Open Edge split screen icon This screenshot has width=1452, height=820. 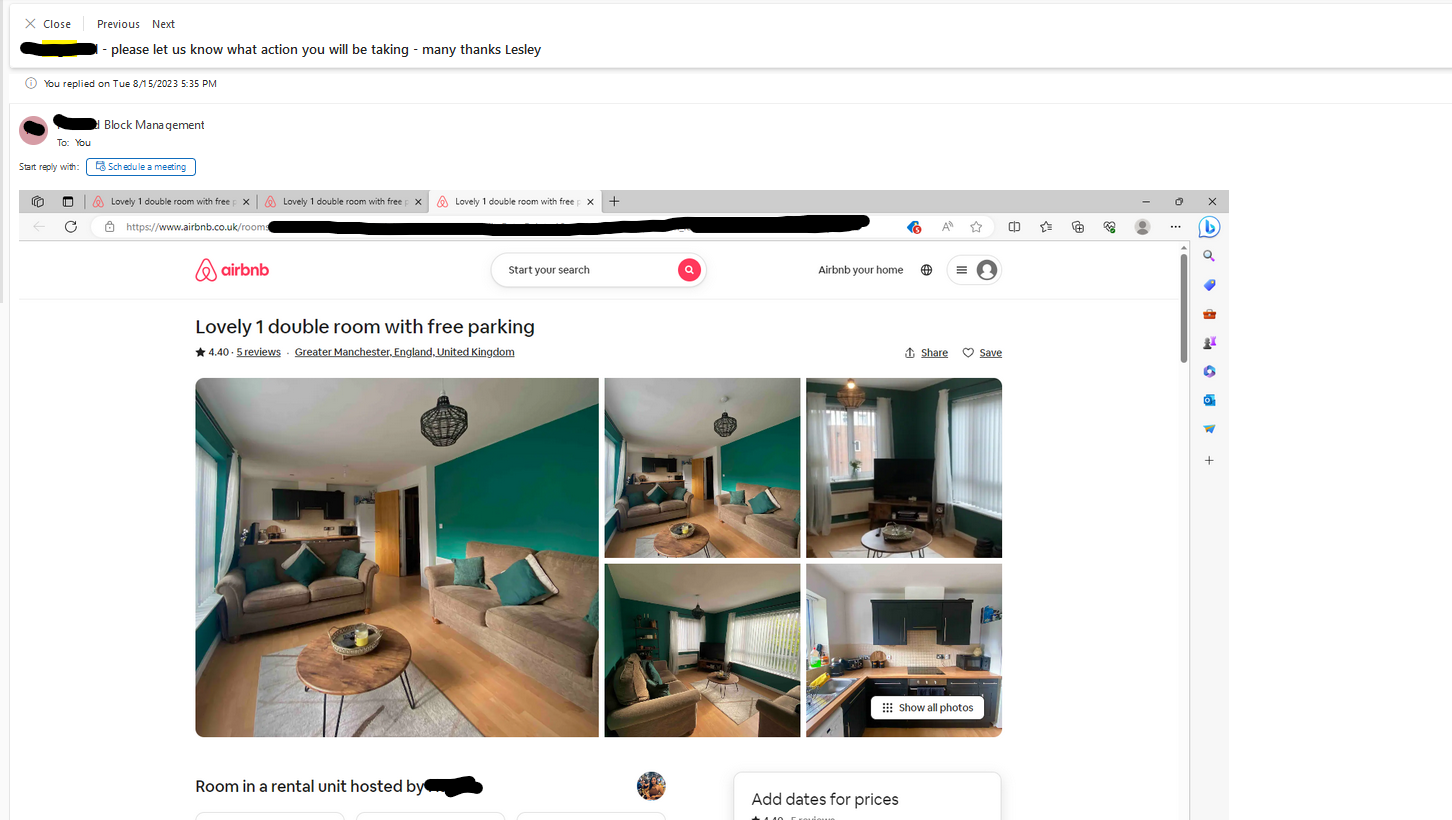1014,227
